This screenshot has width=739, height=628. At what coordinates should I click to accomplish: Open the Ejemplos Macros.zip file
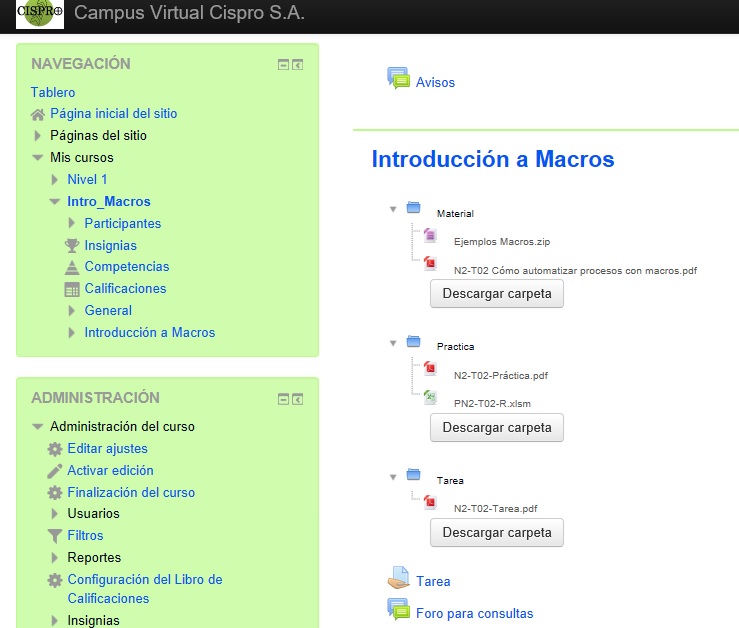[500, 241]
